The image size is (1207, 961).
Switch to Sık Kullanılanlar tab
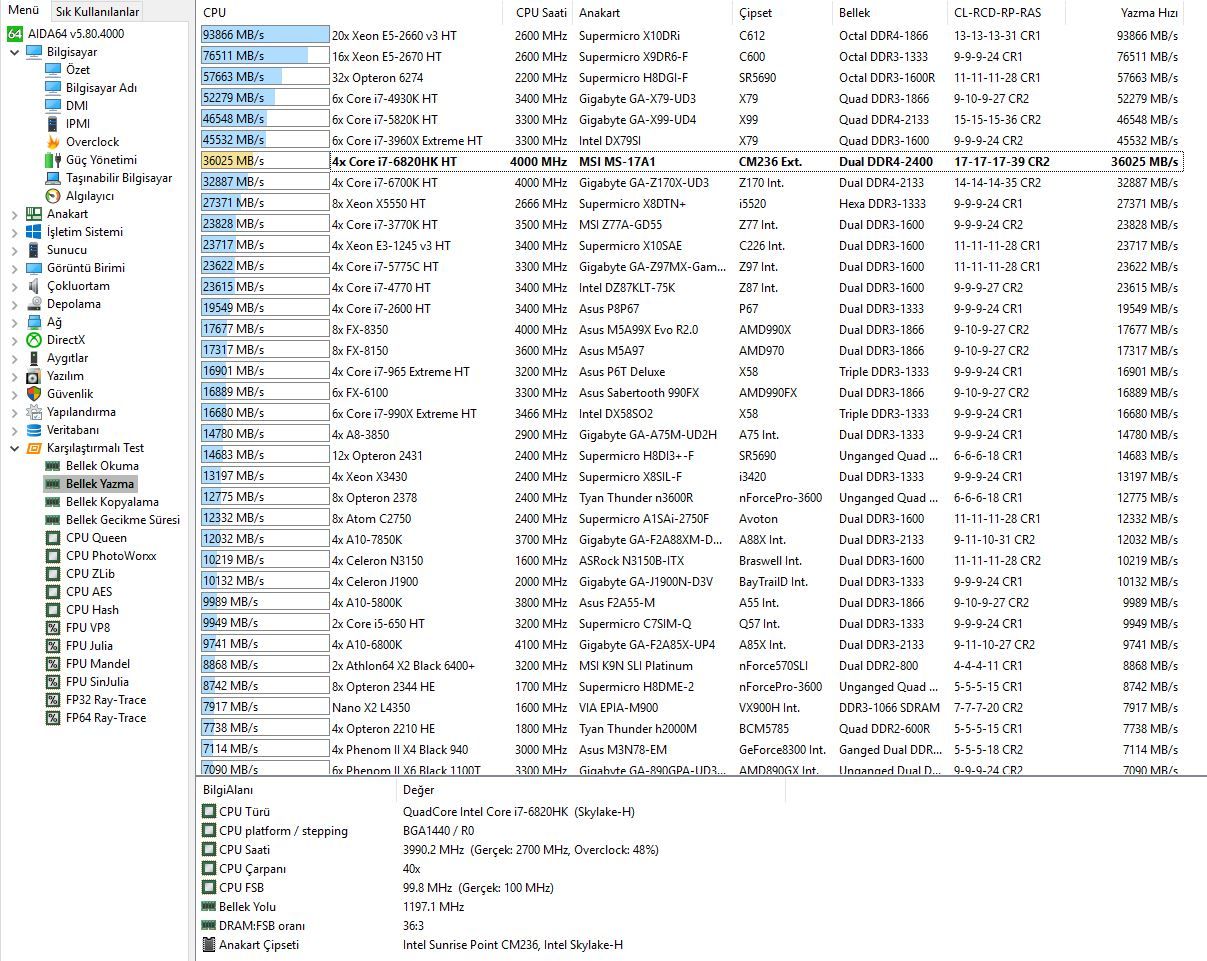point(97,12)
